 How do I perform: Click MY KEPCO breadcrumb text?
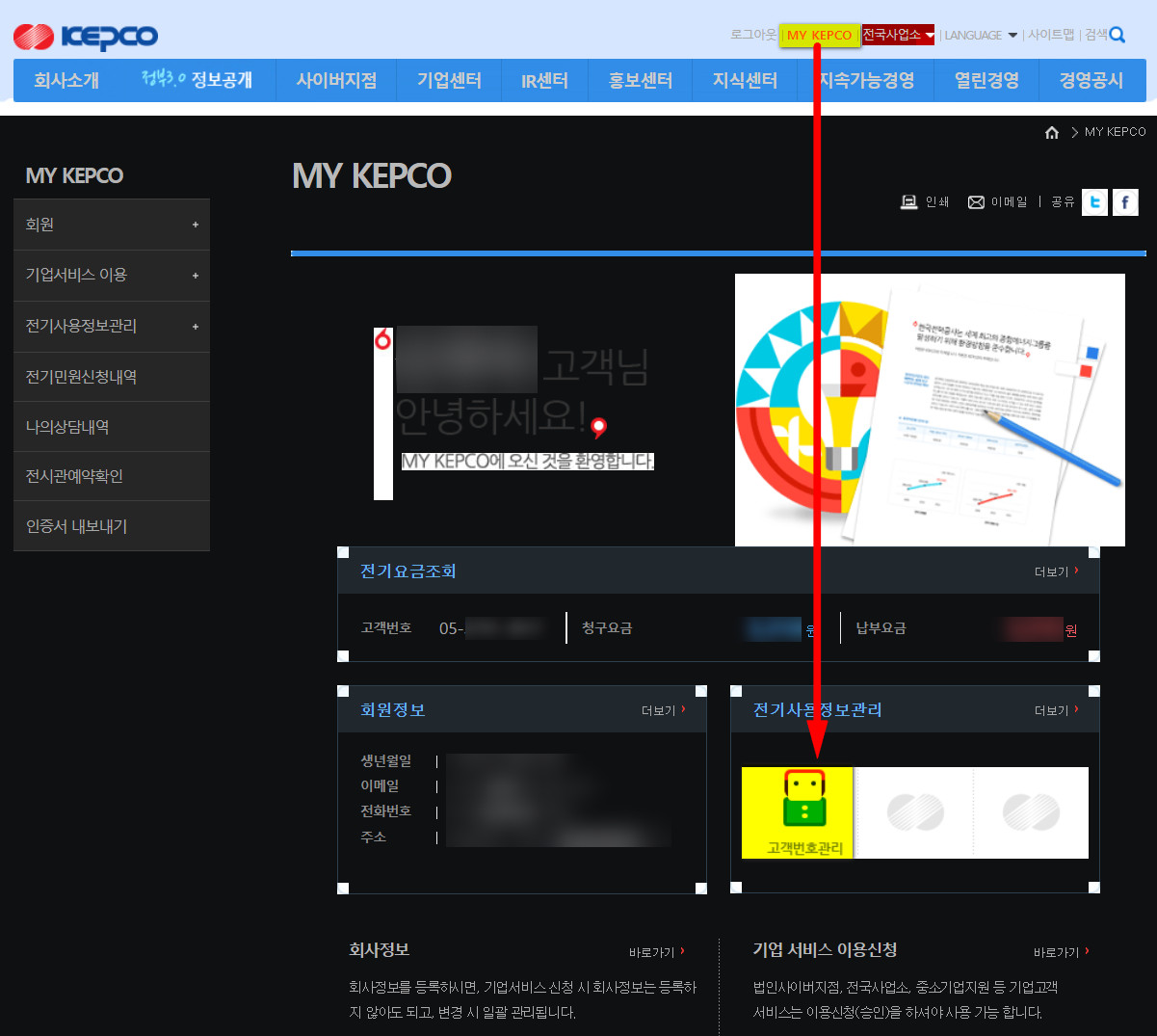[x=1116, y=132]
